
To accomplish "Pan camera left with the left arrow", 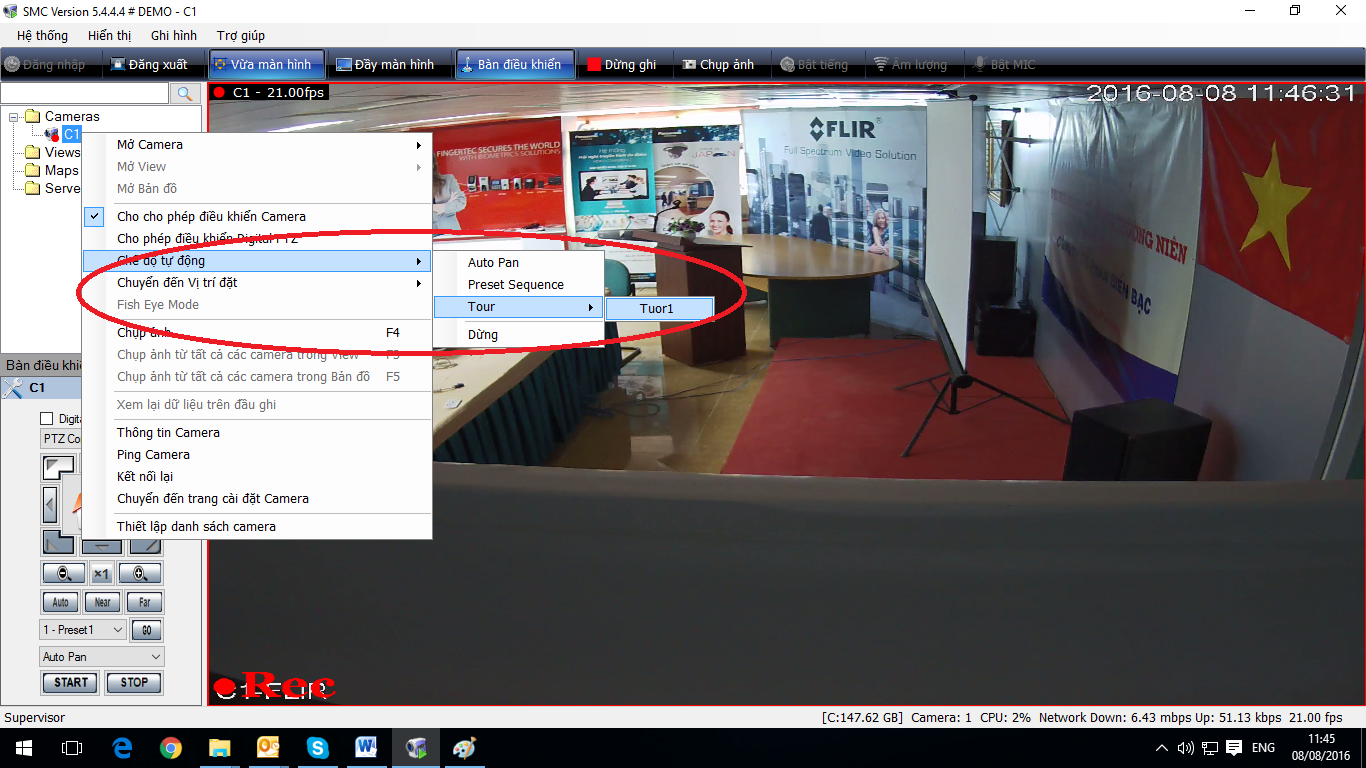I will point(50,503).
